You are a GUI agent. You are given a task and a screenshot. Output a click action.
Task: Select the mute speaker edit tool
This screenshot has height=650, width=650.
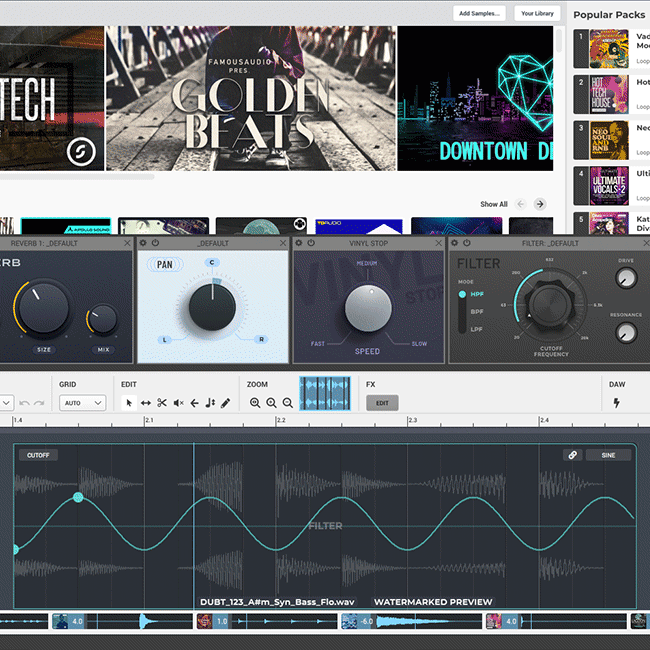pyautogui.click(x=178, y=403)
